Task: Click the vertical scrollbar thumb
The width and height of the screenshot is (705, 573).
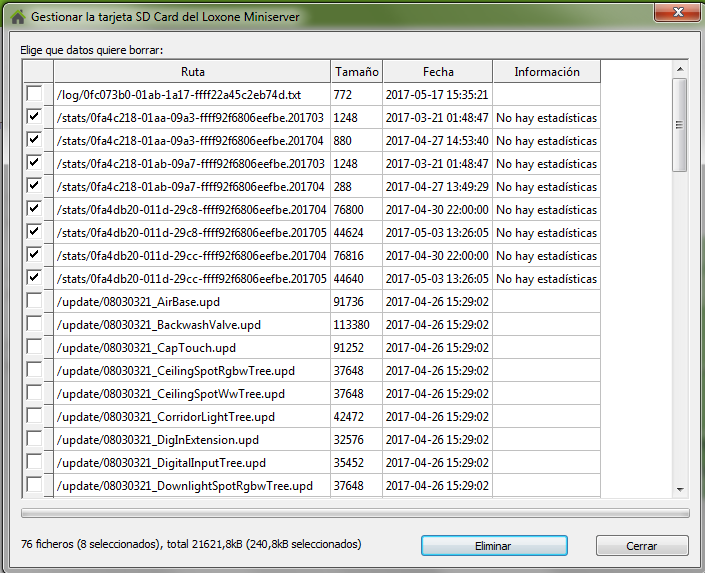Action: click(680, 125)
